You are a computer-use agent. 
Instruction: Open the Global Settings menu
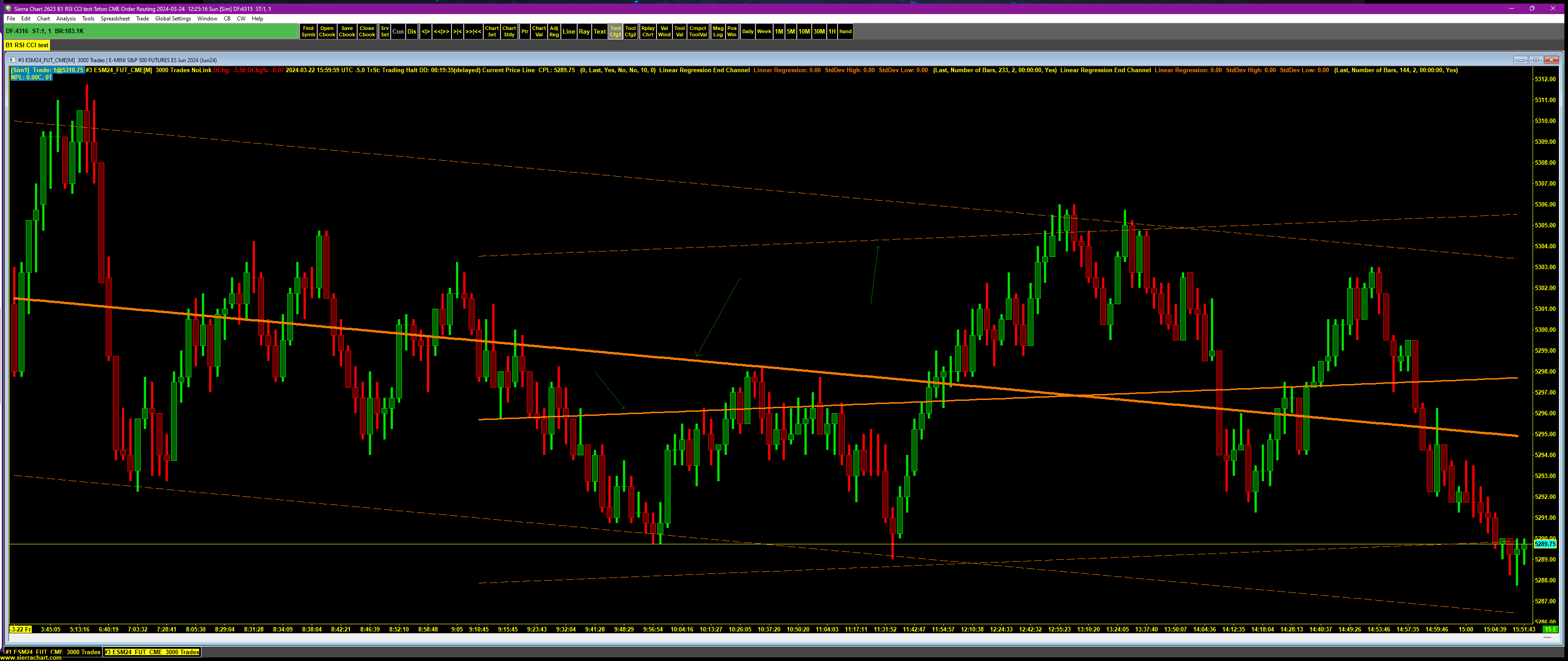[173, 19]
